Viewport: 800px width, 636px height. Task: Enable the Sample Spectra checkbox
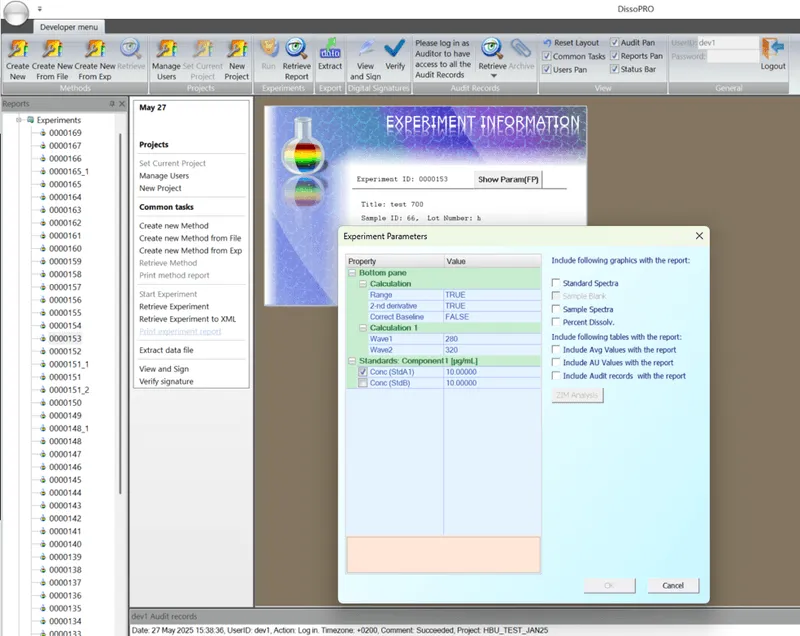[x=556, y=309]
